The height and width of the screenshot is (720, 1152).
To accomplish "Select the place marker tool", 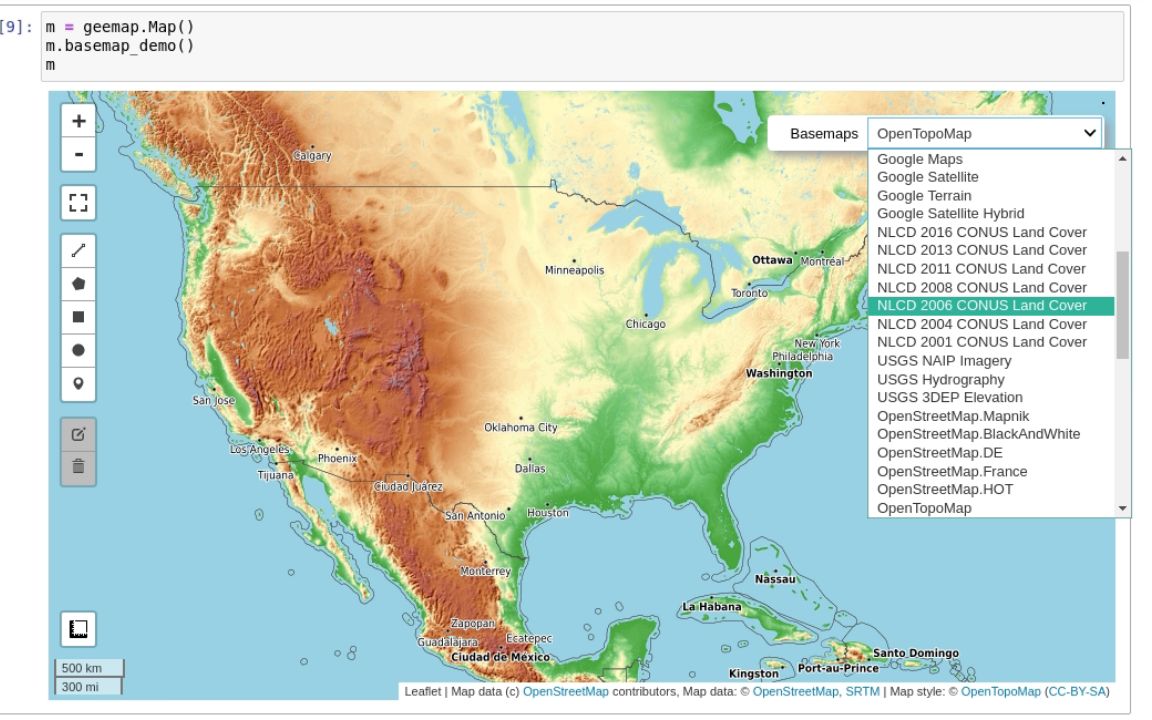I will pyautogui.click(x=78, y=384).
